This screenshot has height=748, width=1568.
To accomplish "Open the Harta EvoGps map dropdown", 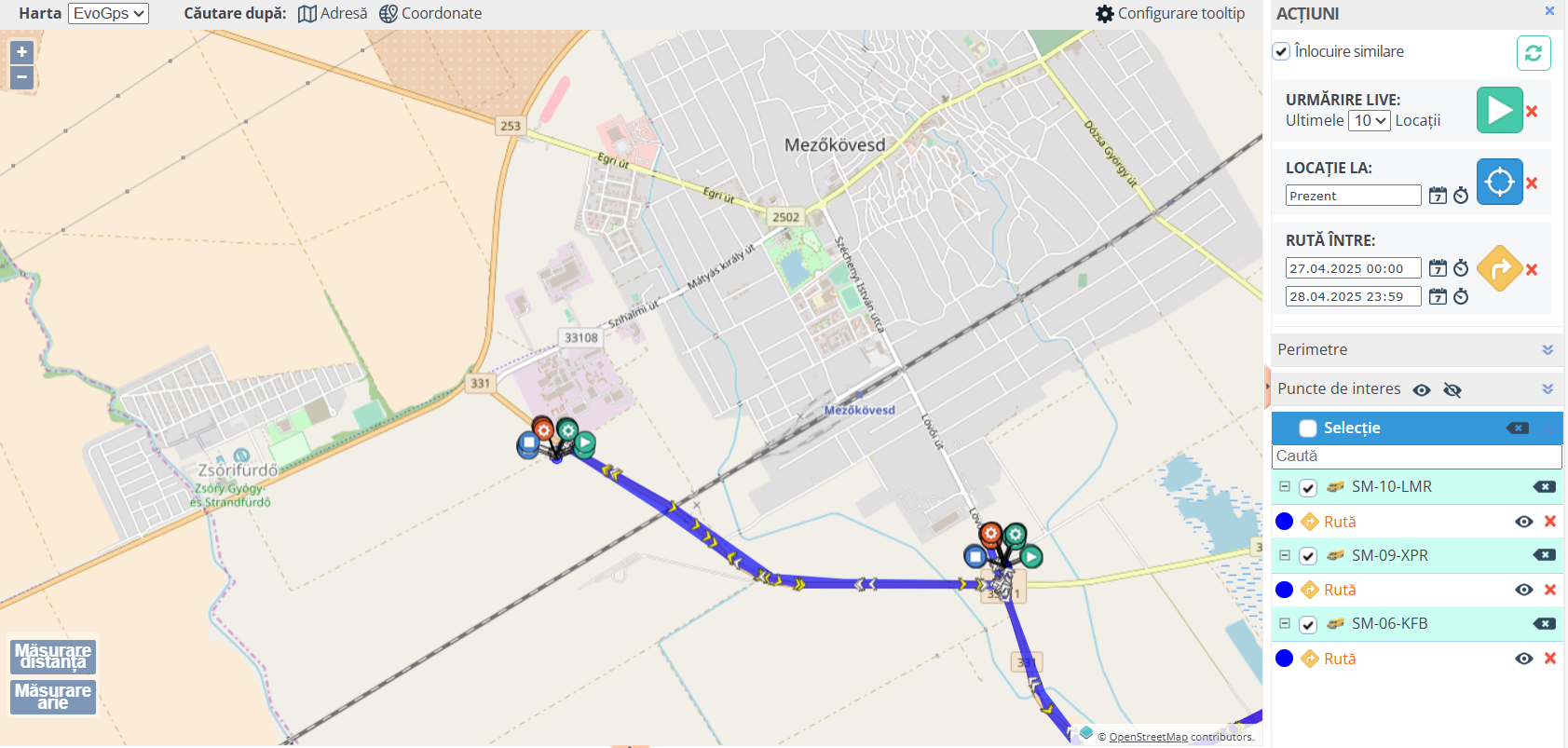I will tap(108, 14).
